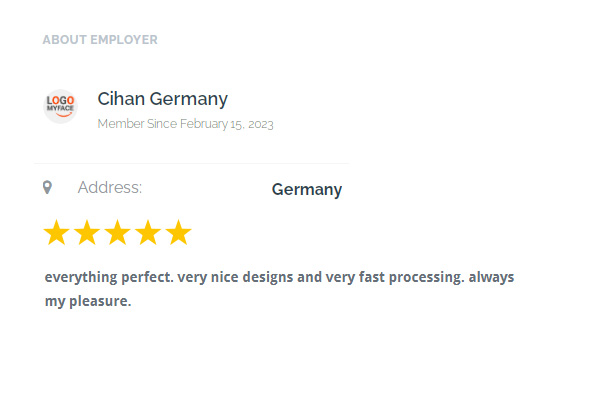The image size is (600, 400).
Task: Click the review text starting with everything perfect
Action: pyautogui.click(x=279, y=289)
